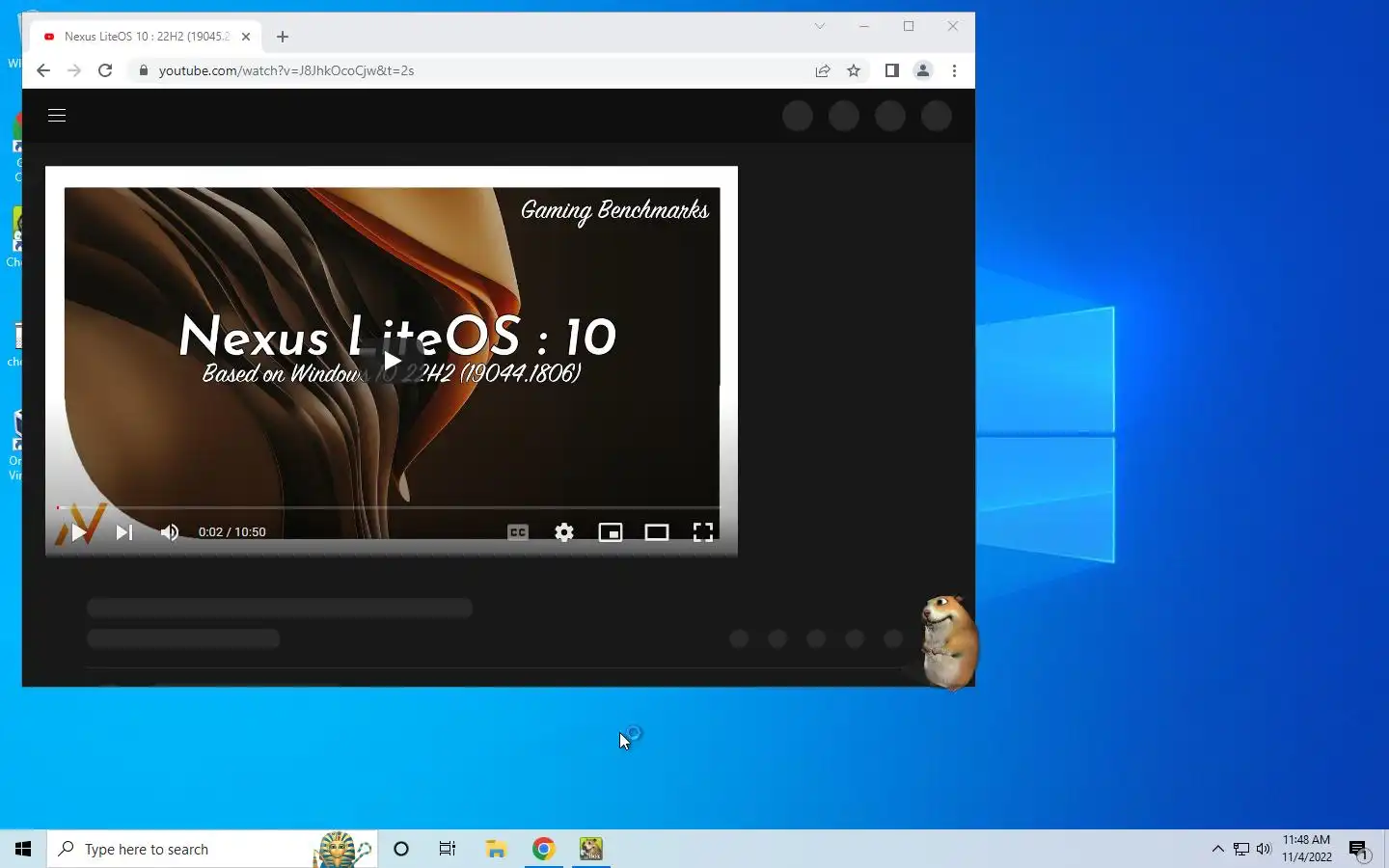This screenshot has width=1389, height=868.
Task: Click the YouTube address bar URL
Action: (286, 70)
